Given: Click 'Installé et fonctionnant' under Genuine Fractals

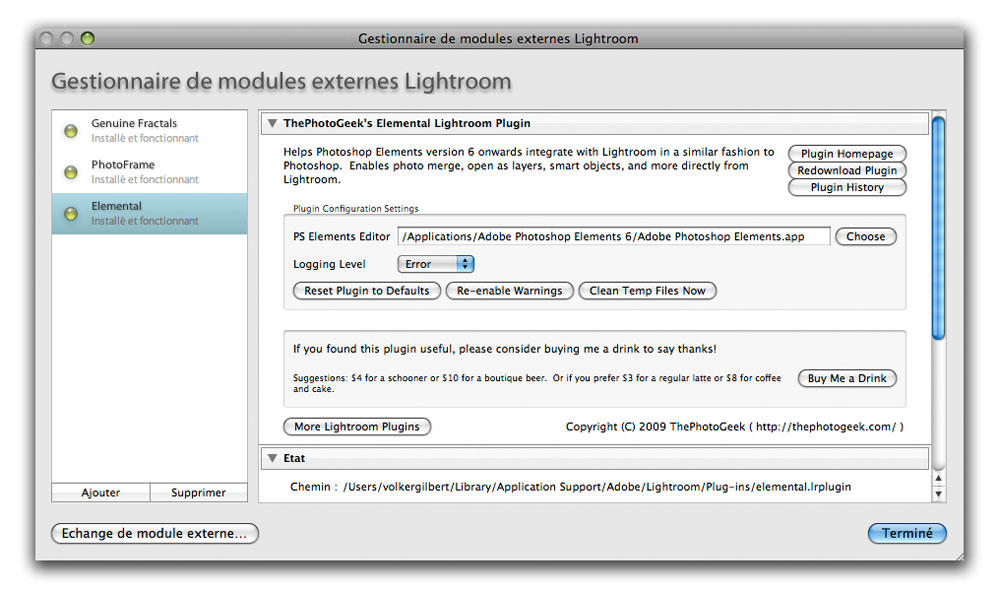Looking at the screenshot, I should (x=145, y=138).
